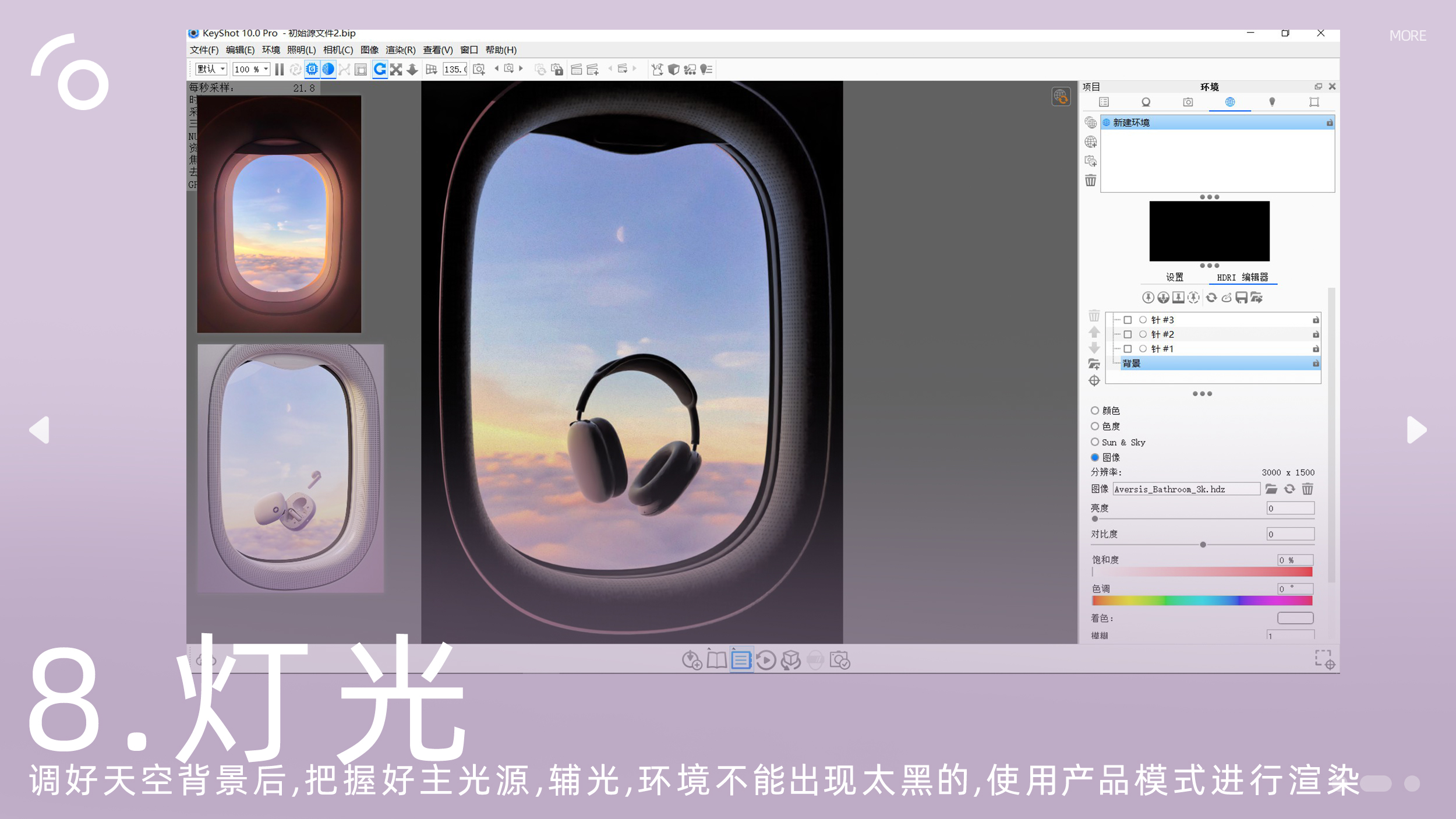
Task: Check the 针 #2 pin checkbox
Action: pyautogui.click(x=1128, y=334)
